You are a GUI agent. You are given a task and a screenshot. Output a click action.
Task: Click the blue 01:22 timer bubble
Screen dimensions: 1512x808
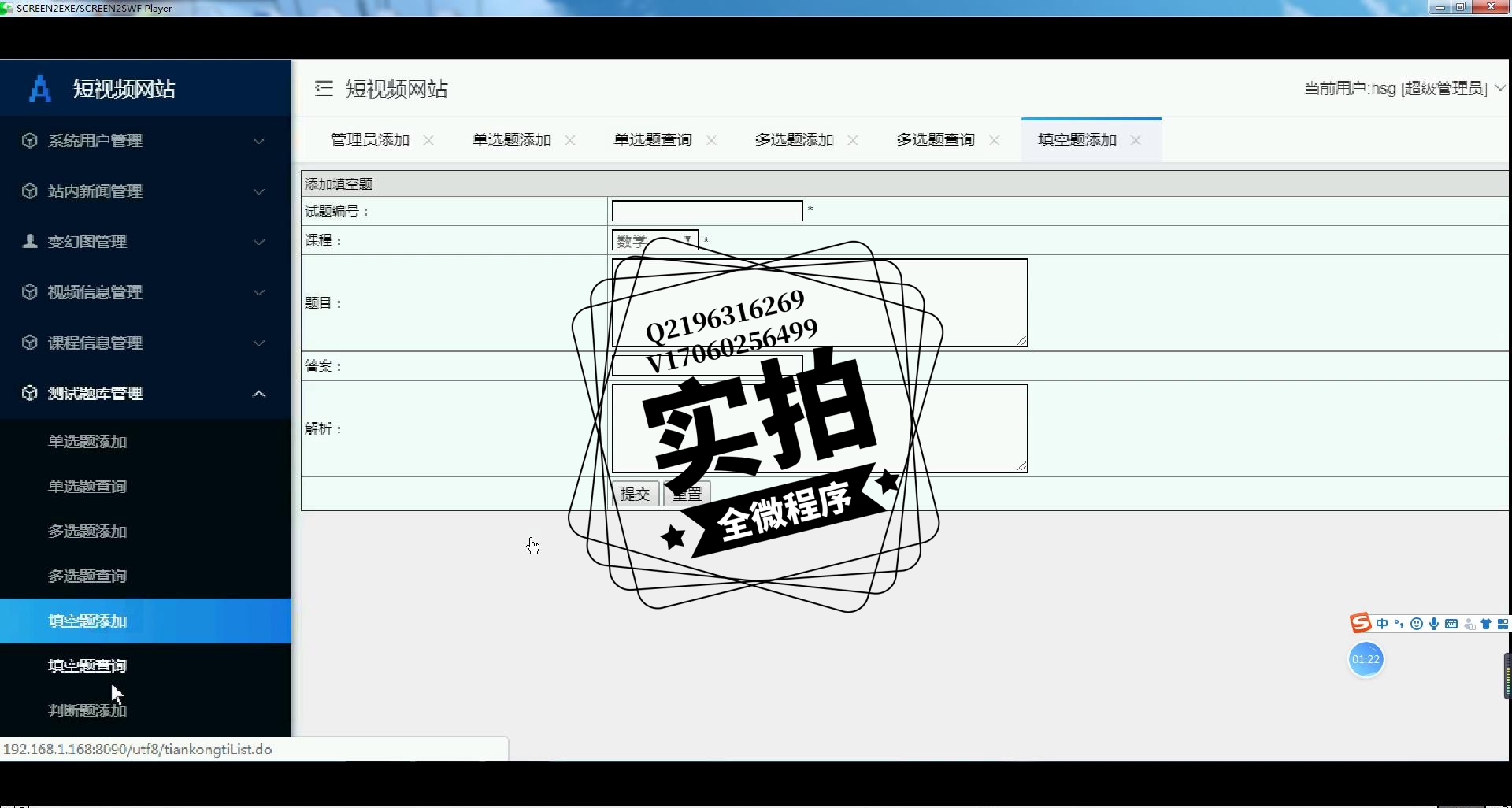click(1366, 659)
